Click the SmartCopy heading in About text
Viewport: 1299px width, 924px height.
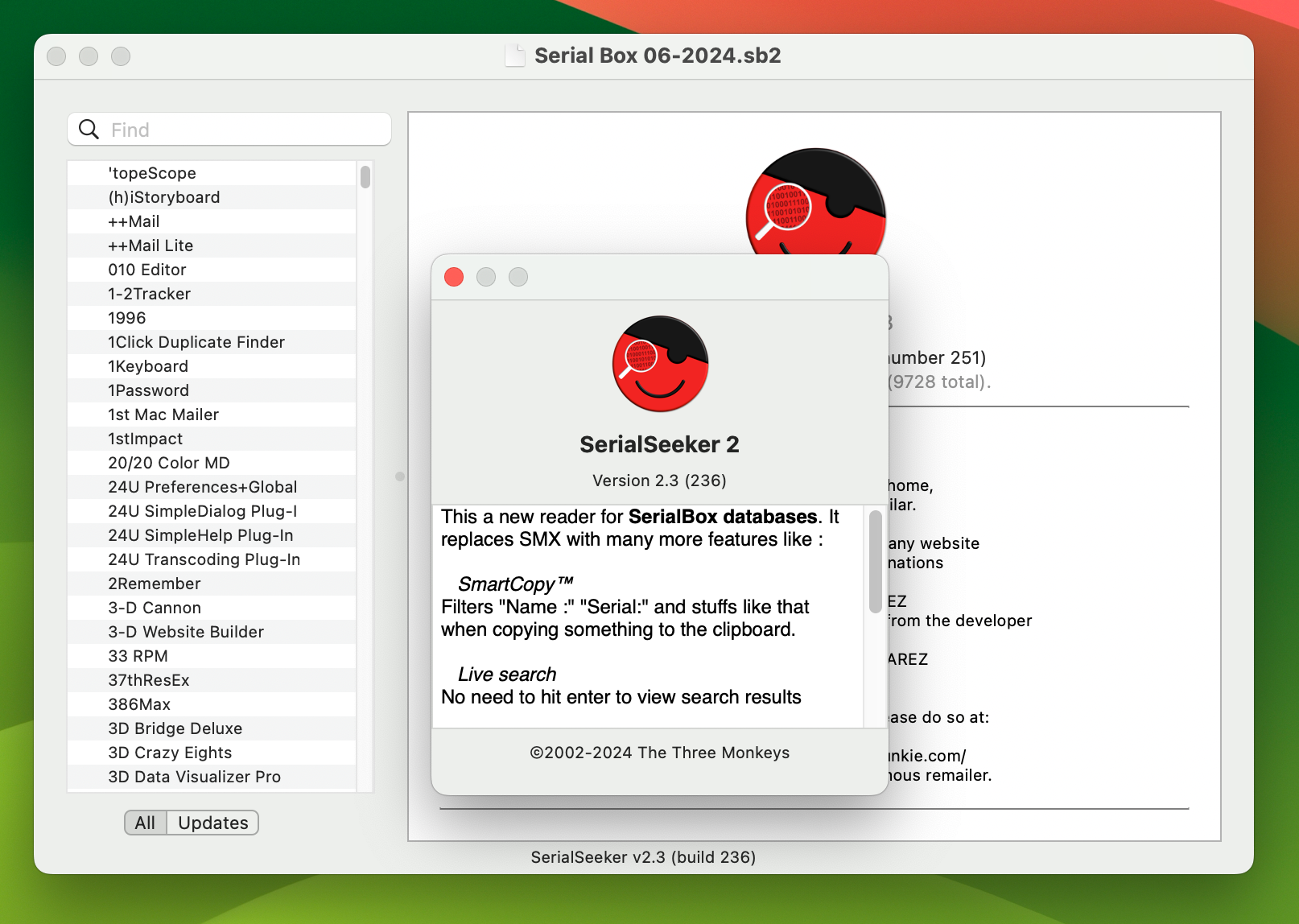(x=515, y=584)
